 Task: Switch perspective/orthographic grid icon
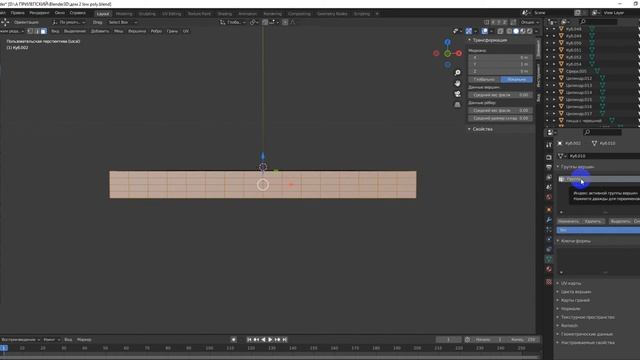click(458, 104)
